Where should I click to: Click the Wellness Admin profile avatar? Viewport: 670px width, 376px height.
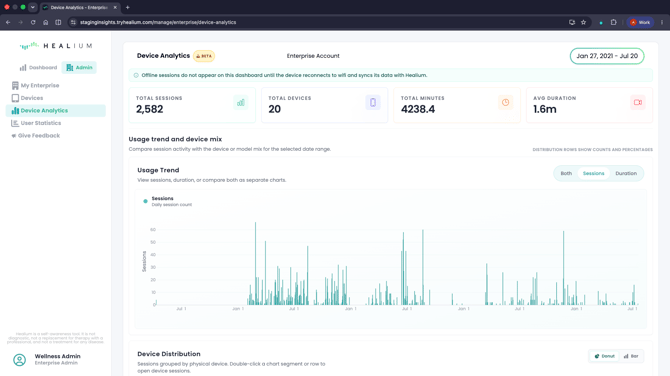pyautogui.click(x=19, y=360)
